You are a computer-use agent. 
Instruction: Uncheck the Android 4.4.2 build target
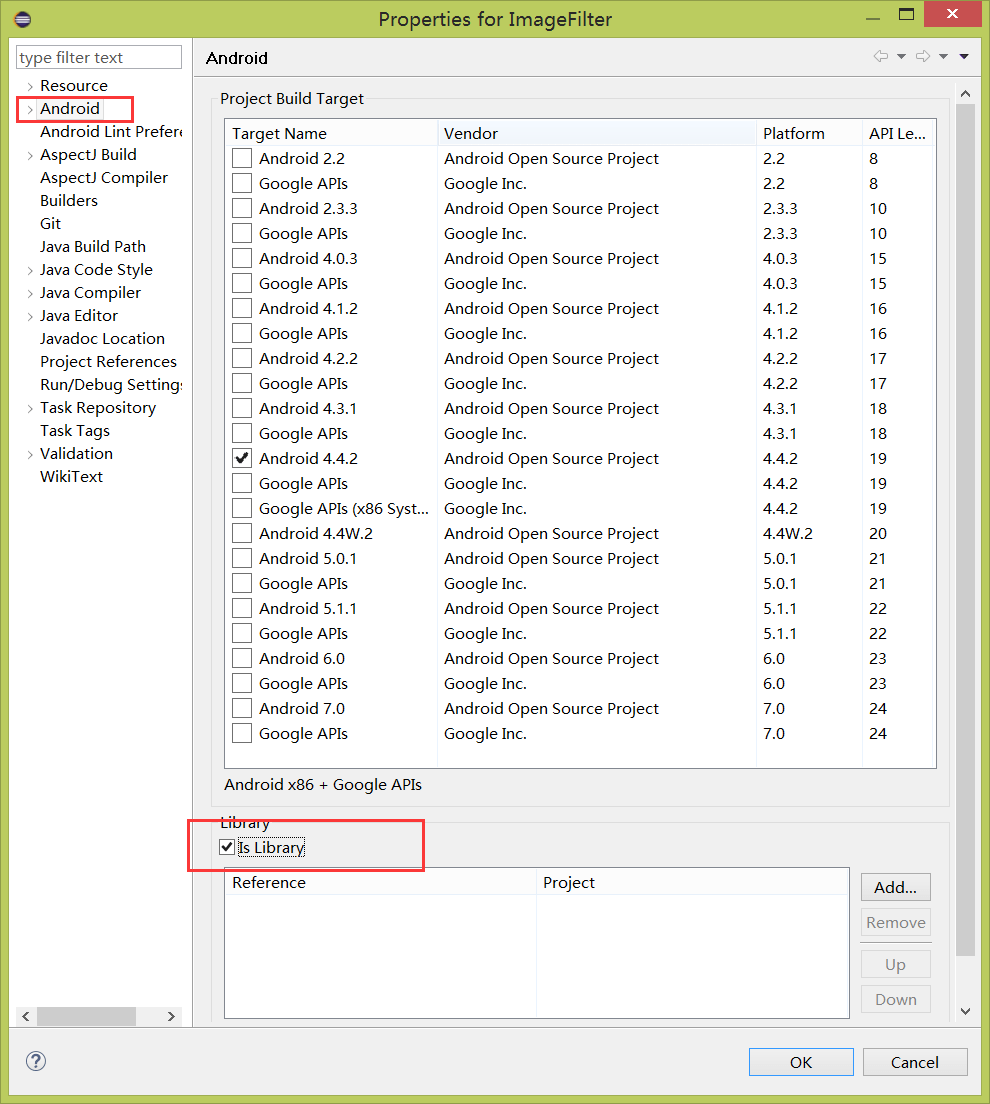pyautogui.click(x=241, y=458)
